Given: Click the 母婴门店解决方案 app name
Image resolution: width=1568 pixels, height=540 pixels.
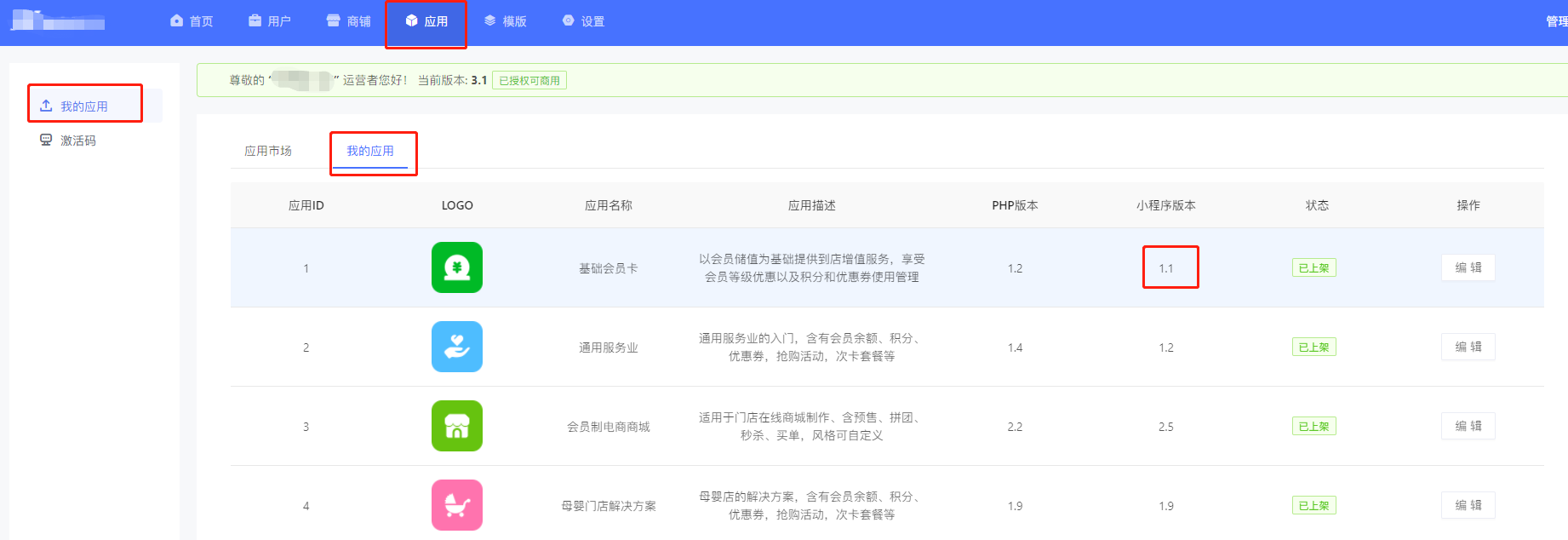Looking at the screenshot, I should click(609, 506).
